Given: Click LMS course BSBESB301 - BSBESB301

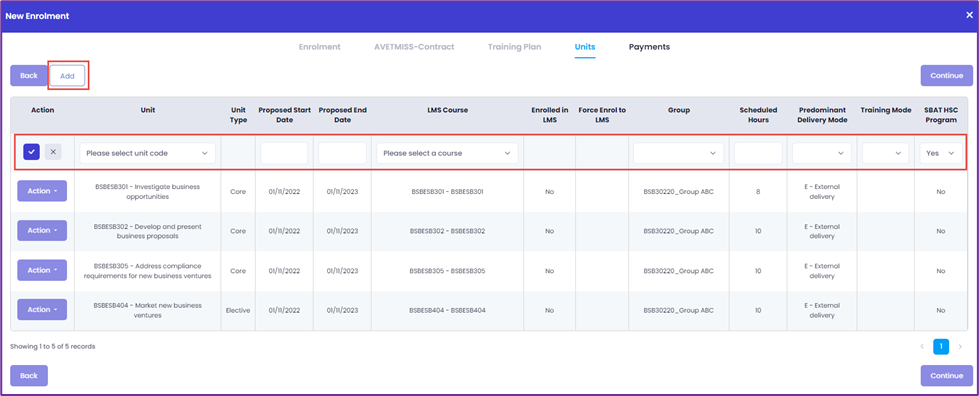Looking at the screenshot, I should click(x=447, y=191).
